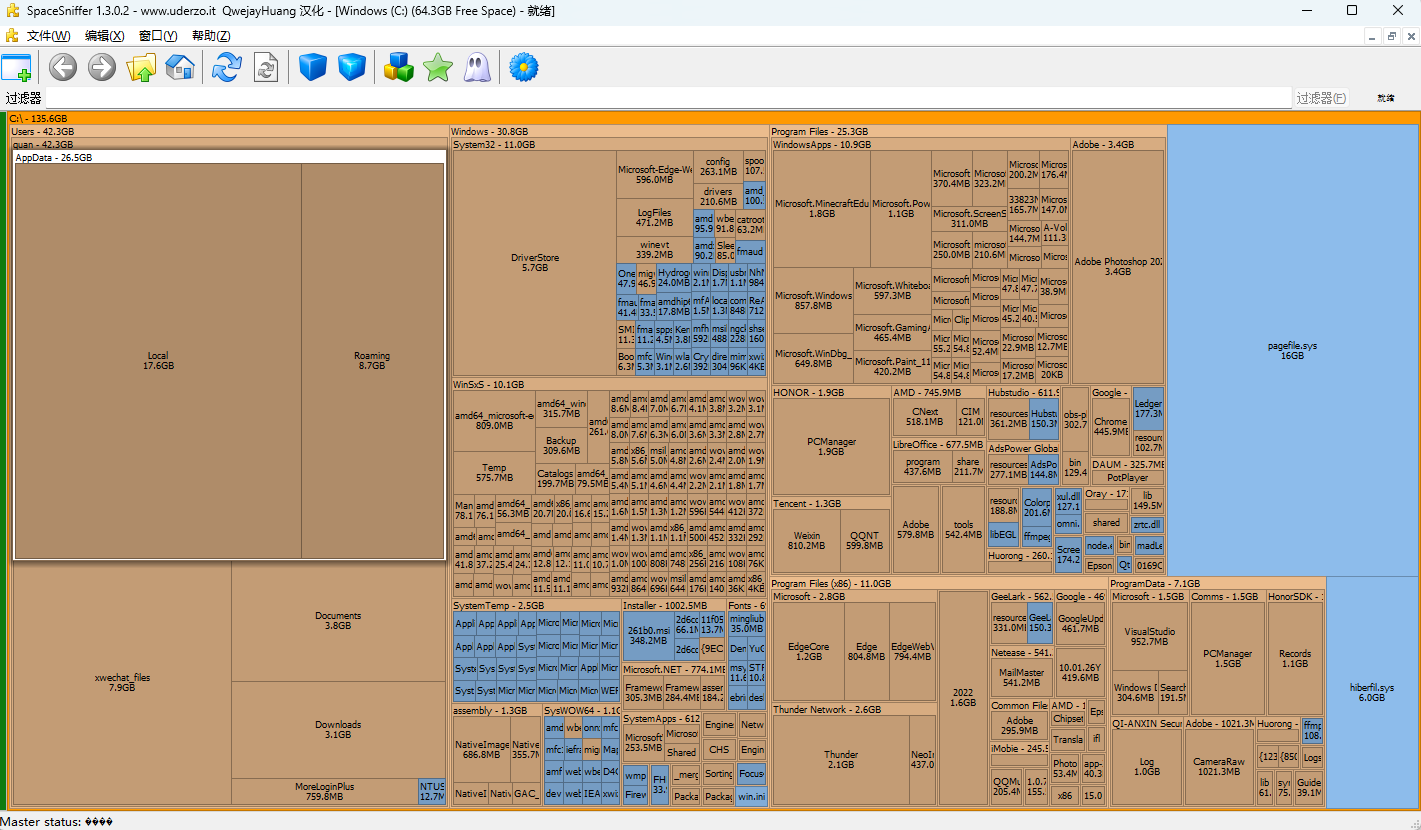1421x830 pixels.
Task: Go up one level using folder-arrow icon
Action: click(x=141, y=68)
